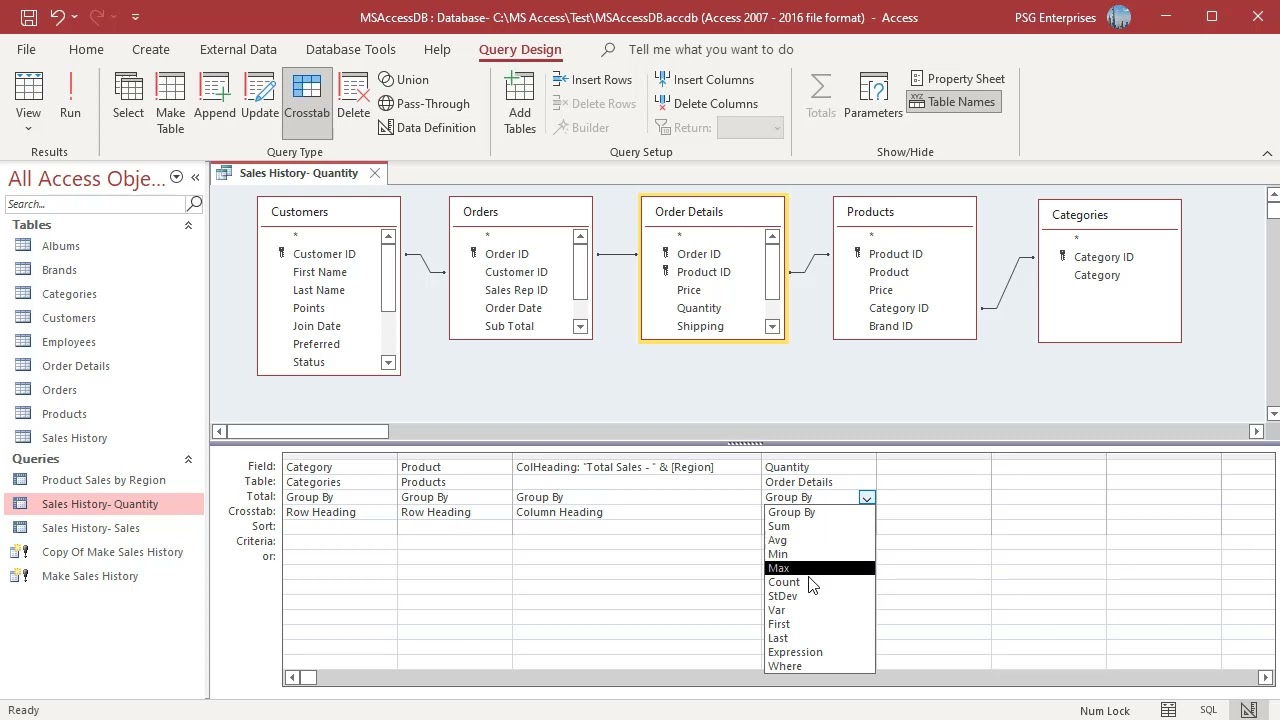1280x720 pixels.
Task: Open the Add Tables pane
Action: tap(519, 102)
